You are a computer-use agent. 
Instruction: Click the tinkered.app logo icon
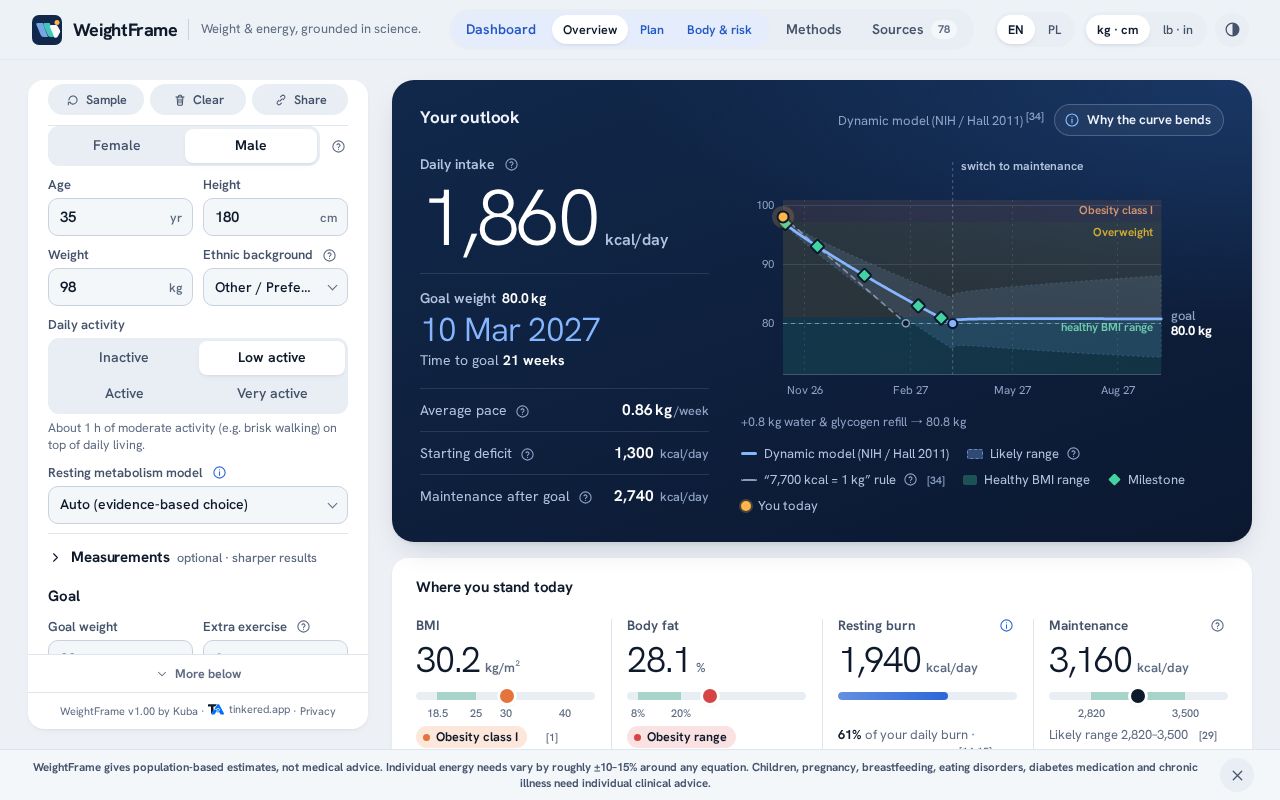click(x=216, y=710)
